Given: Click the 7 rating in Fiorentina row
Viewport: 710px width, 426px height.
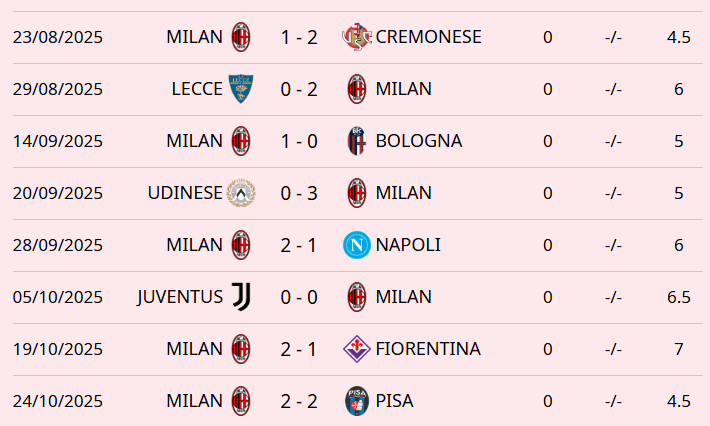Looking at the screenshot, I should tap(679, 349).
